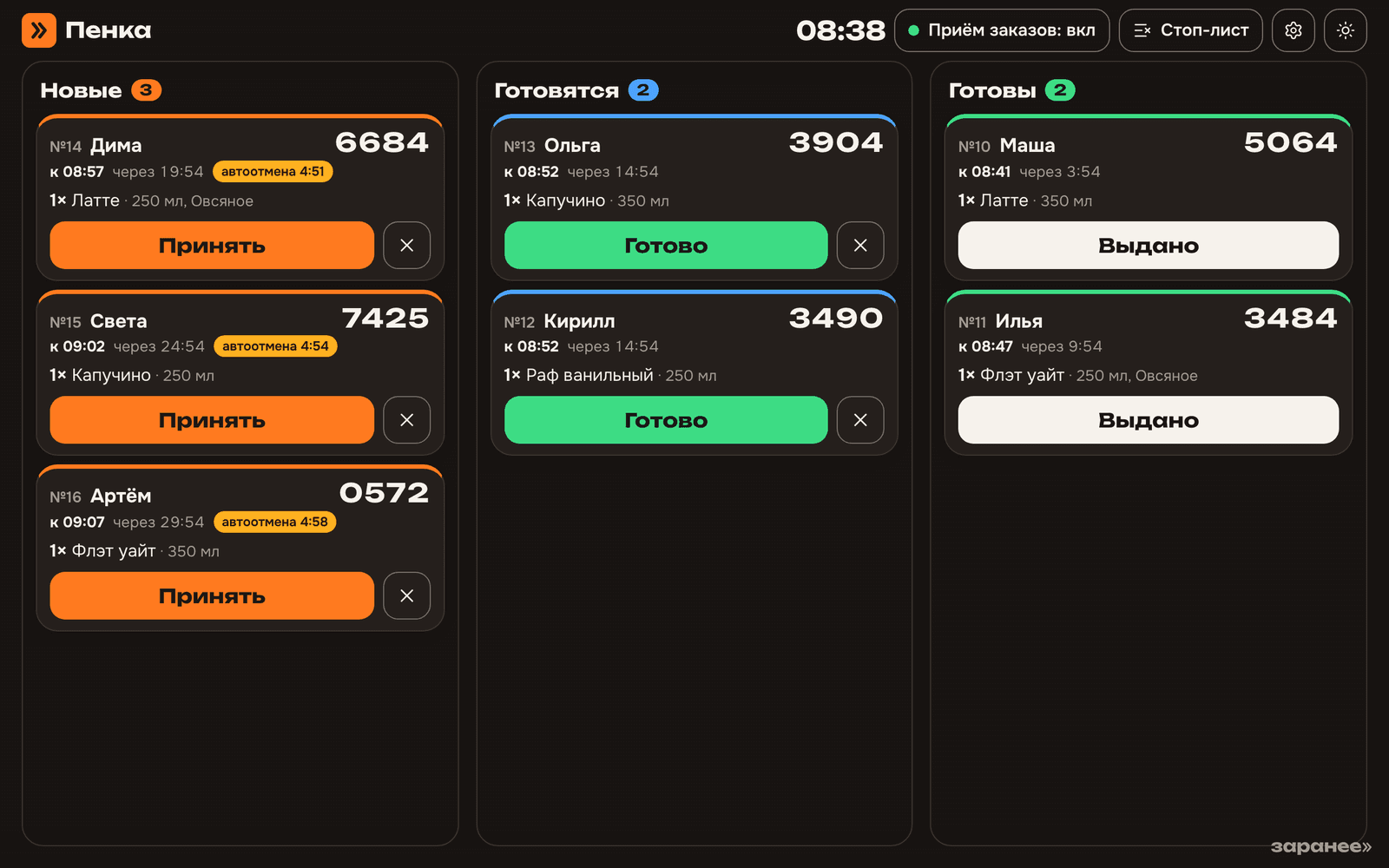The image size is (1389, 868).
Task: Click pickup time к 09:07
Action: click(x=77, y=522)
